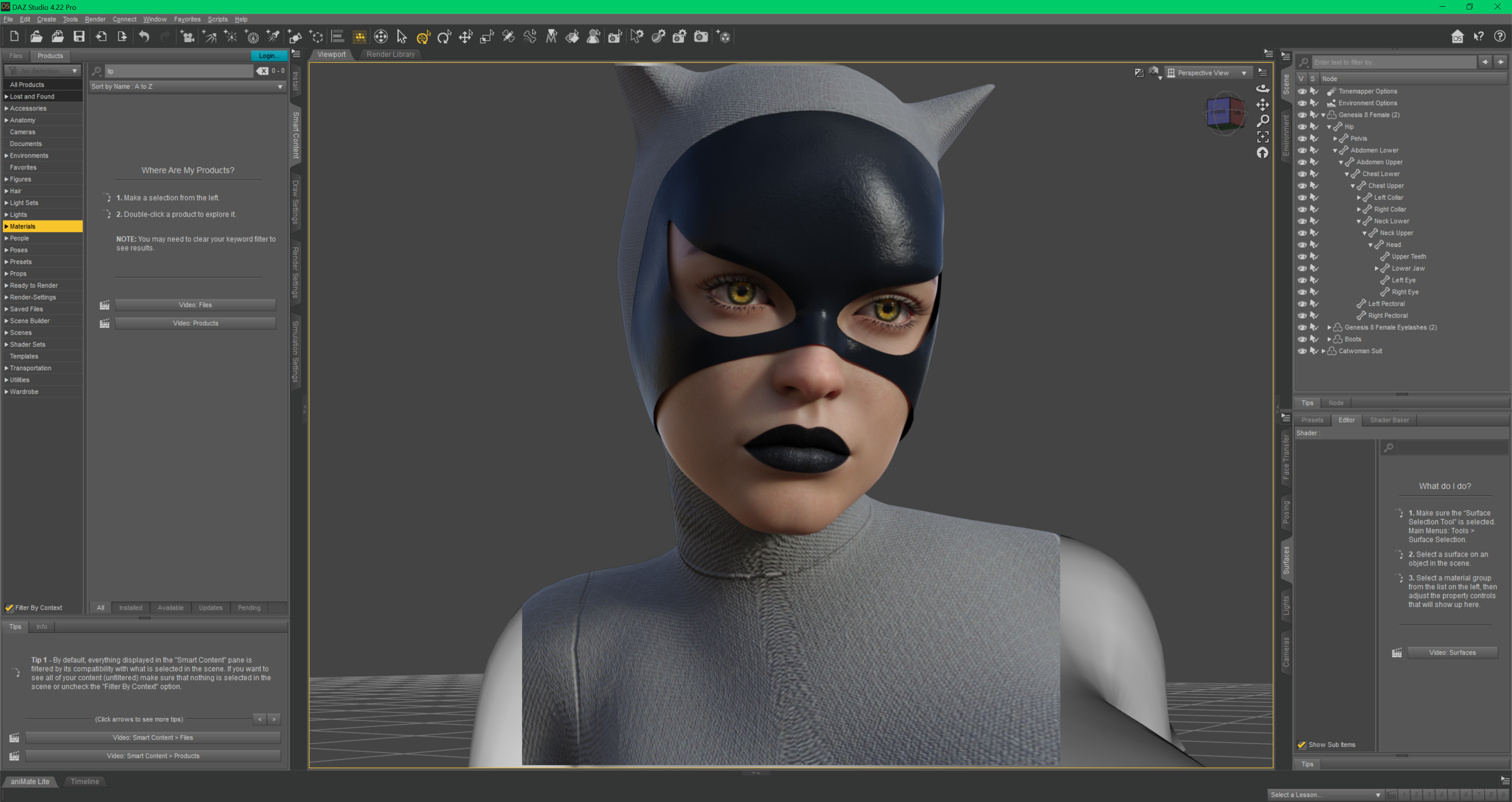Toggle visibility eye for Head bone
Image resolution: width=1512 pixels, height=802 pixels.
(x=1302, y=245)
